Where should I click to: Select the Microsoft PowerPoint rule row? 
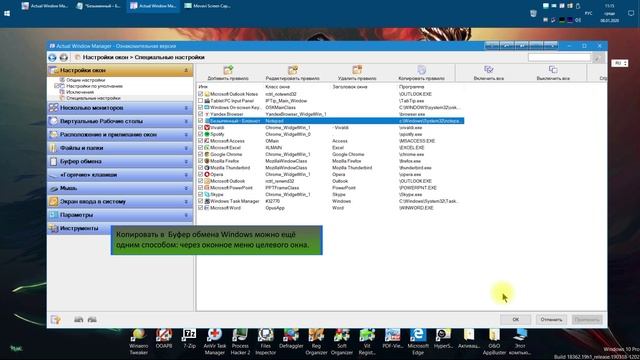tap(330, 188)
